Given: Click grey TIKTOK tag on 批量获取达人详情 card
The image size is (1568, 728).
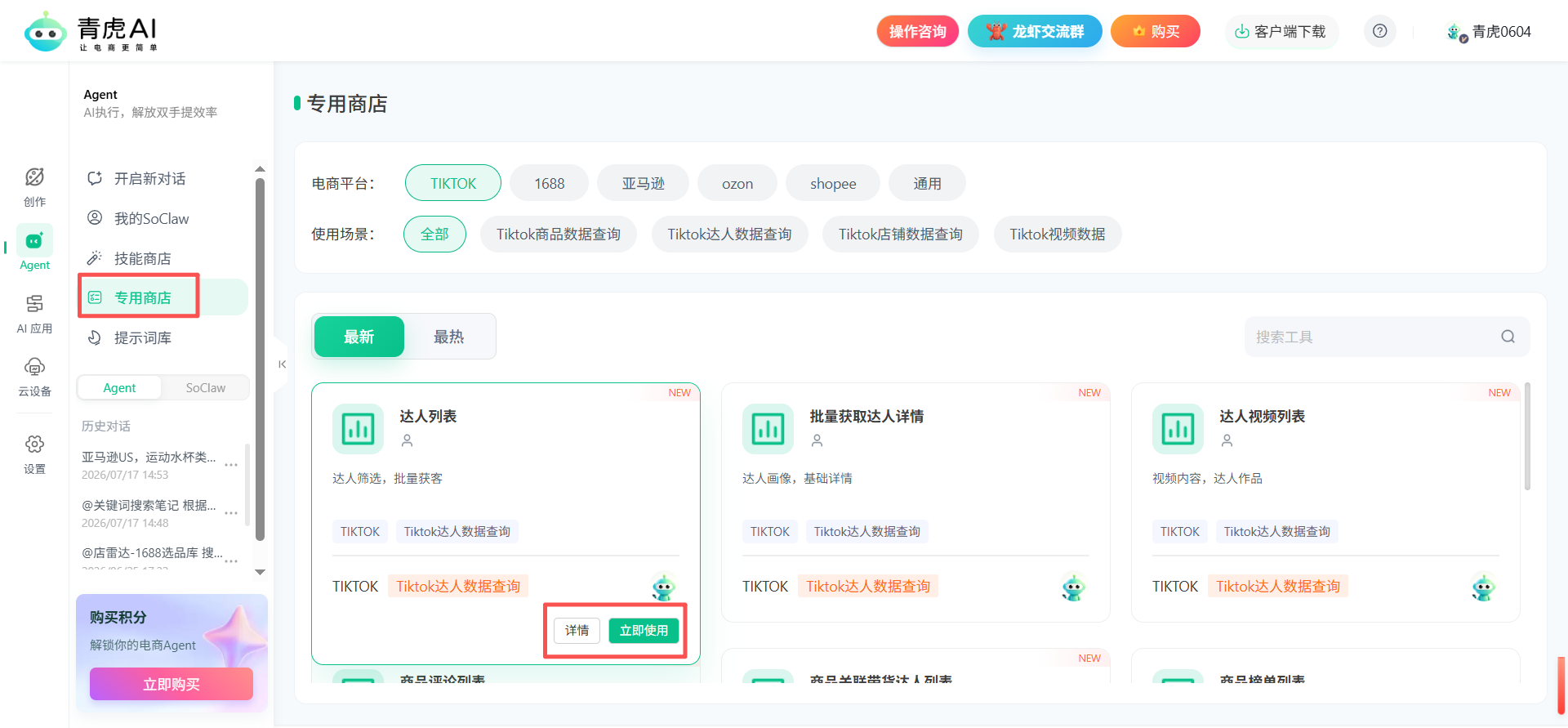Looking at the screenshot, I should tap(770, 532).
